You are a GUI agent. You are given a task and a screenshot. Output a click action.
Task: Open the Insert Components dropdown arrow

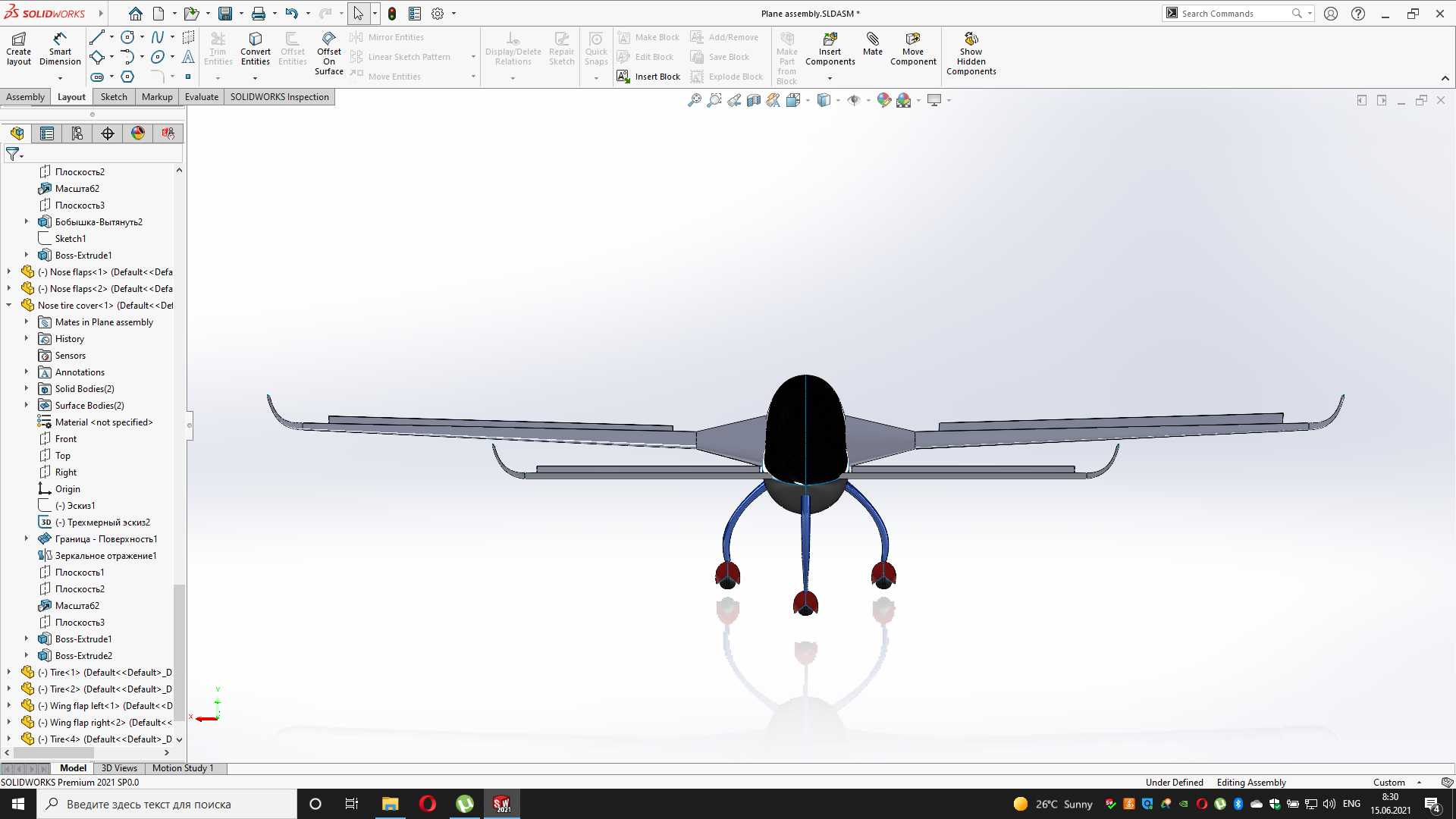(x=830, y=78)
